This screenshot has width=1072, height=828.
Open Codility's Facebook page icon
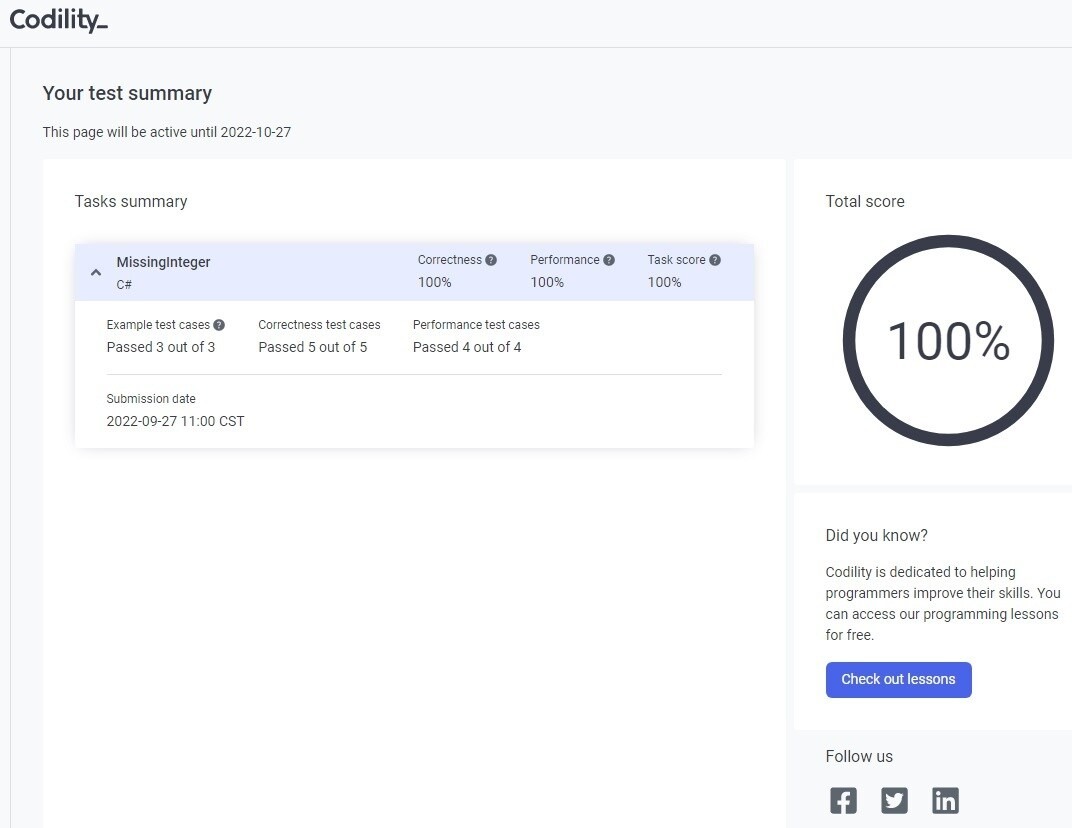click(843, 800)
